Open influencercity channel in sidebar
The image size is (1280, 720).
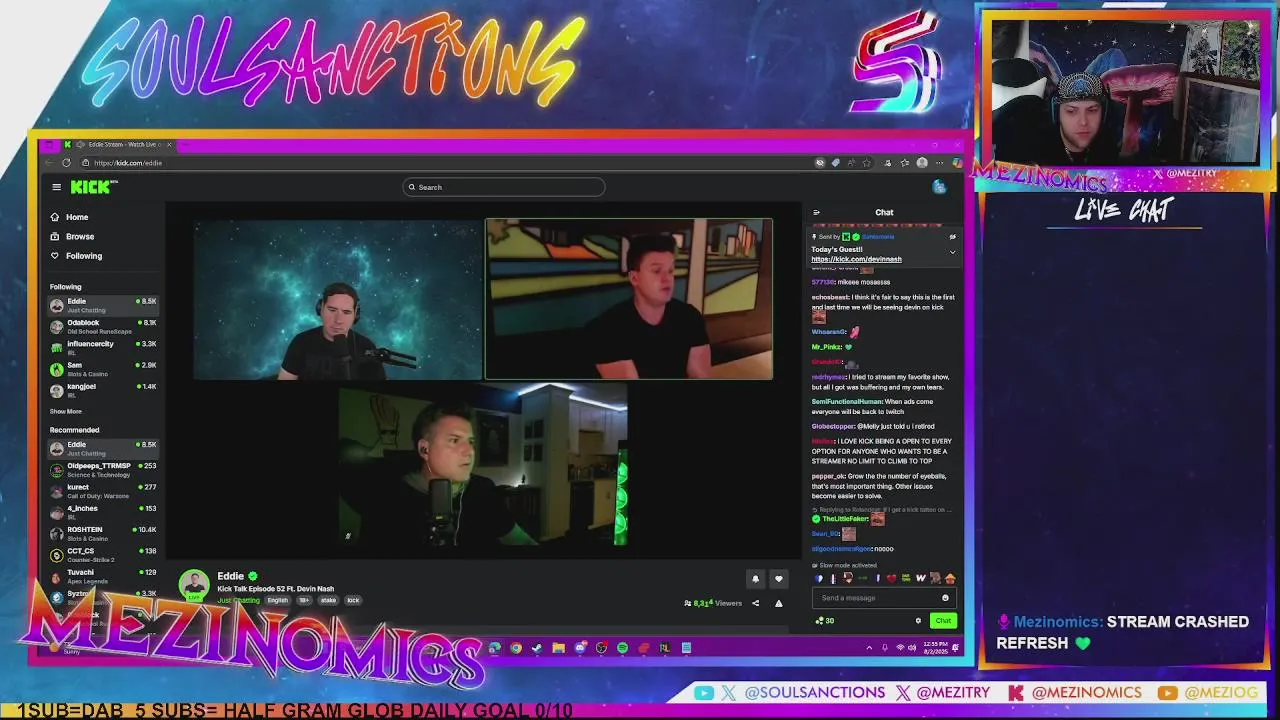click(x=104, y=347)
